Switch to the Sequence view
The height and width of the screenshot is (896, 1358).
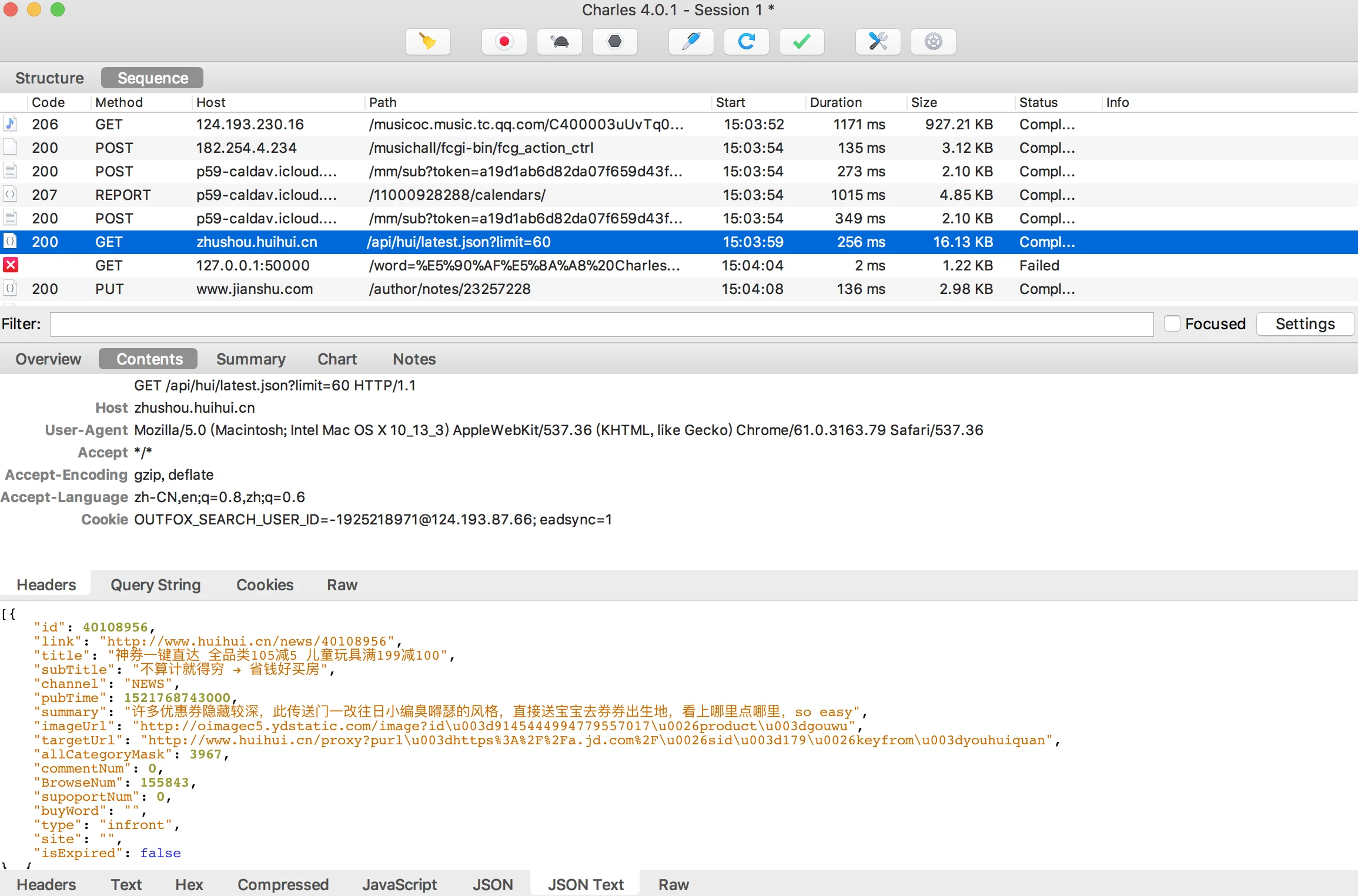coord(152,78)
